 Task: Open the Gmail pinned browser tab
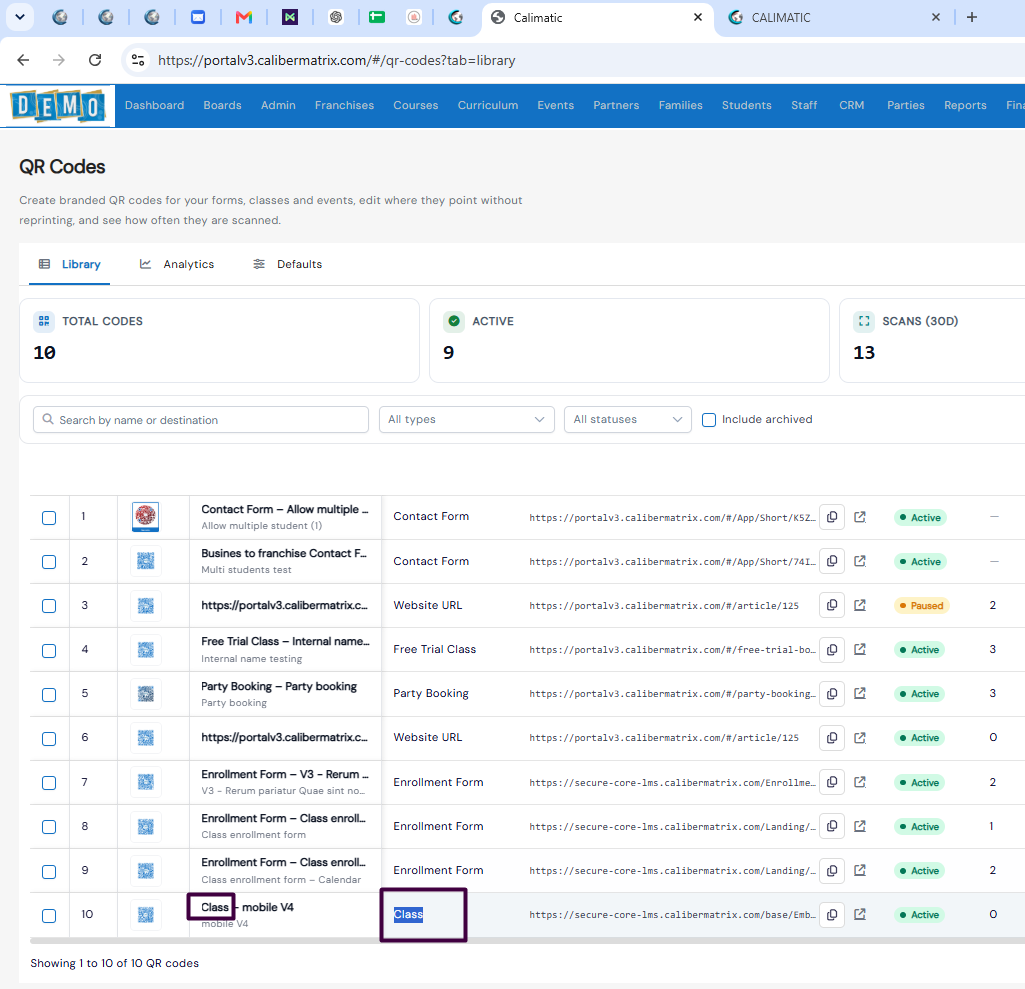[x=244, y=18]
